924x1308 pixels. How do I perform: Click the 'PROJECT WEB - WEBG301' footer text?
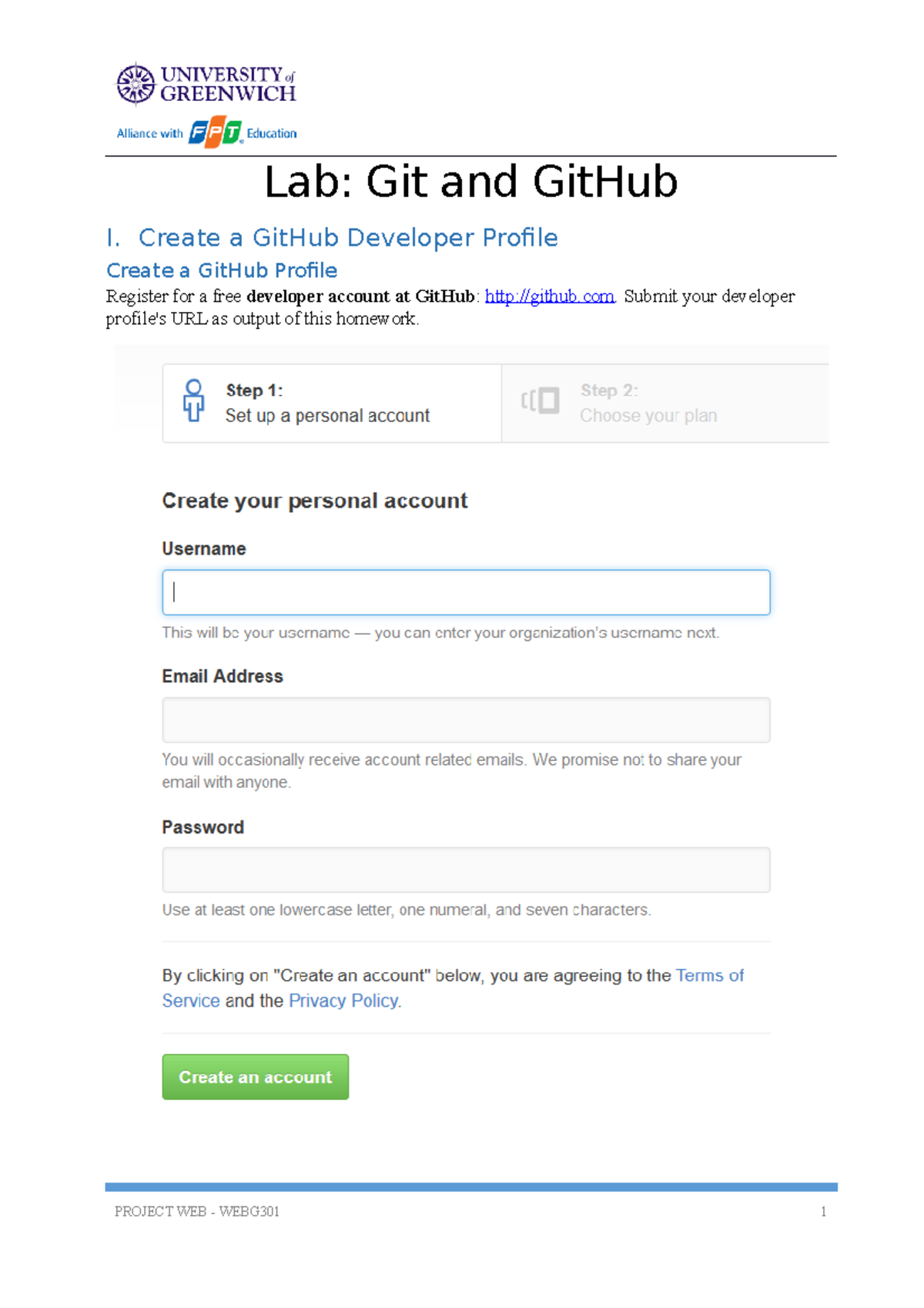point(197,1212)
